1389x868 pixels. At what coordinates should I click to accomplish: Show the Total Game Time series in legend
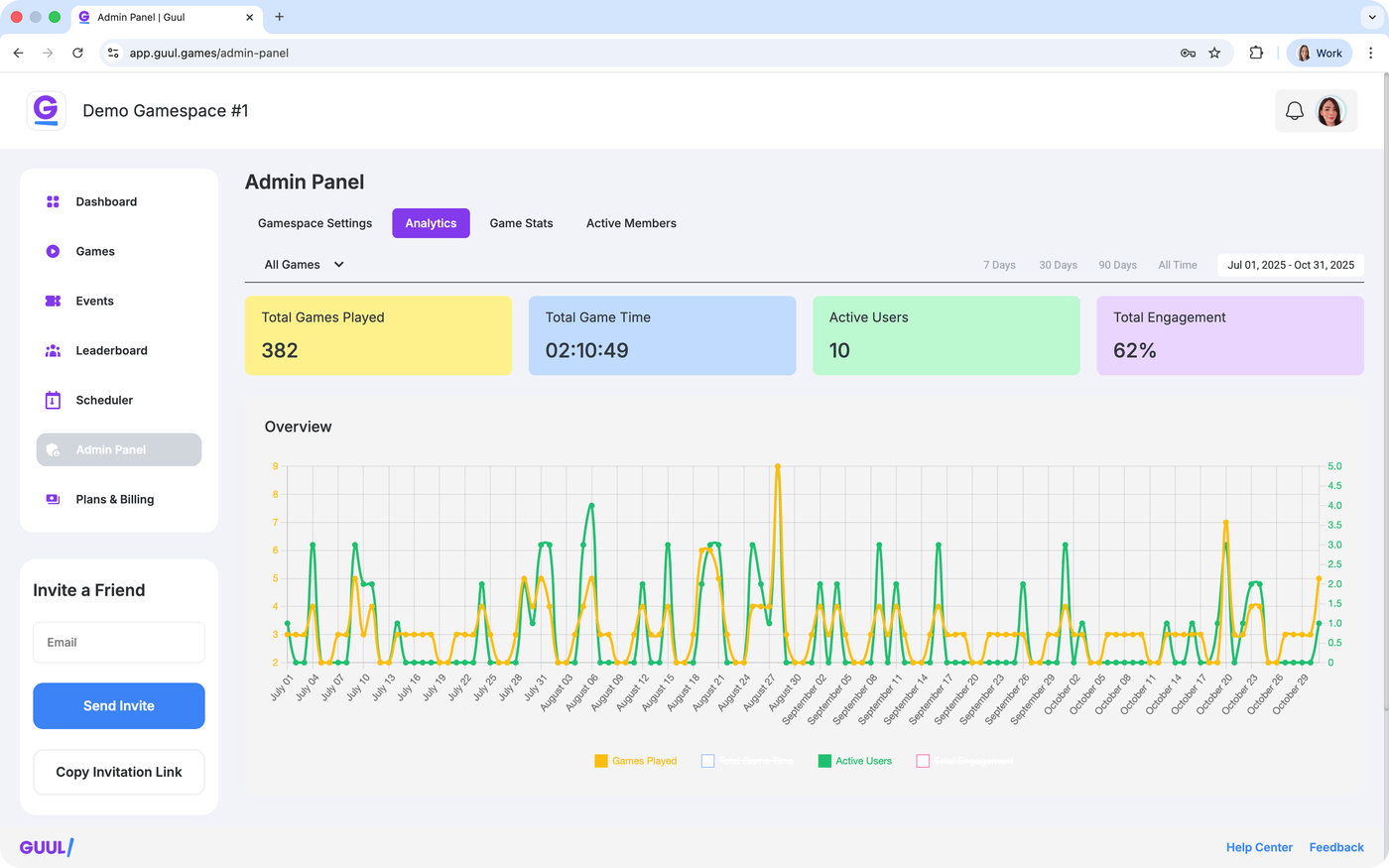coord(747,761)
